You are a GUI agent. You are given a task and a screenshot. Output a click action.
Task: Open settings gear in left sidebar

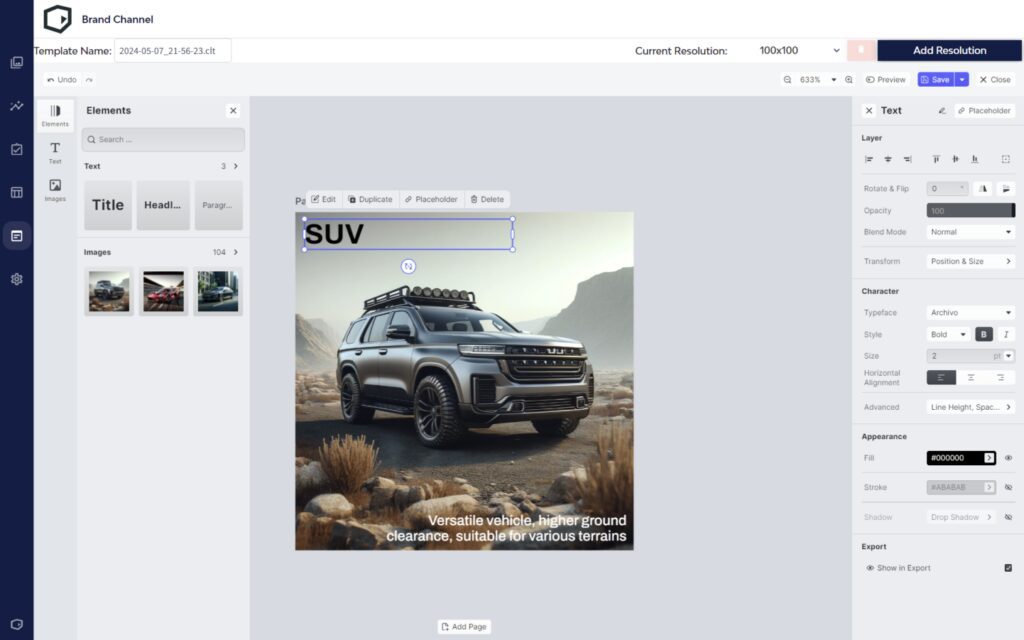[17, 279]
